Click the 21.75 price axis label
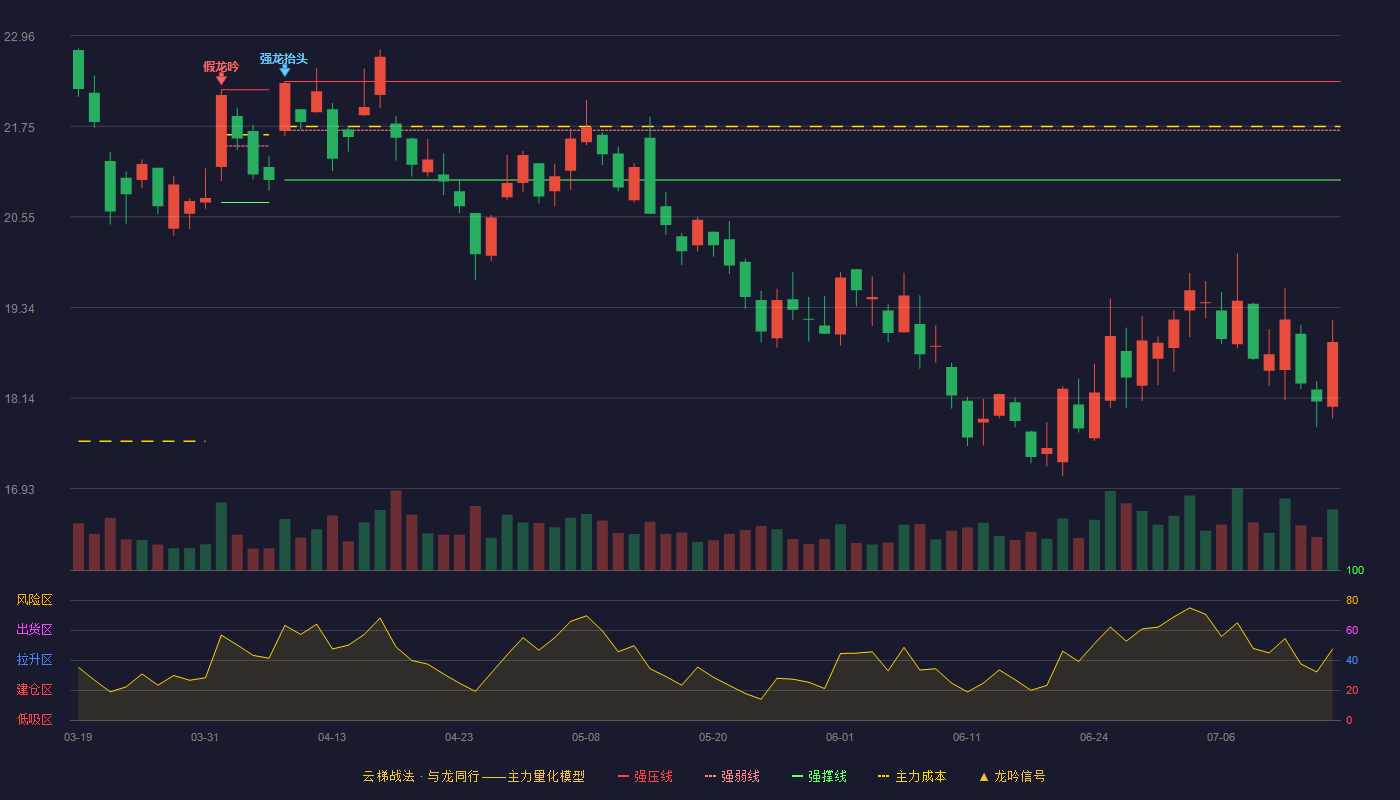1400x800 pixels. [19, 127]
